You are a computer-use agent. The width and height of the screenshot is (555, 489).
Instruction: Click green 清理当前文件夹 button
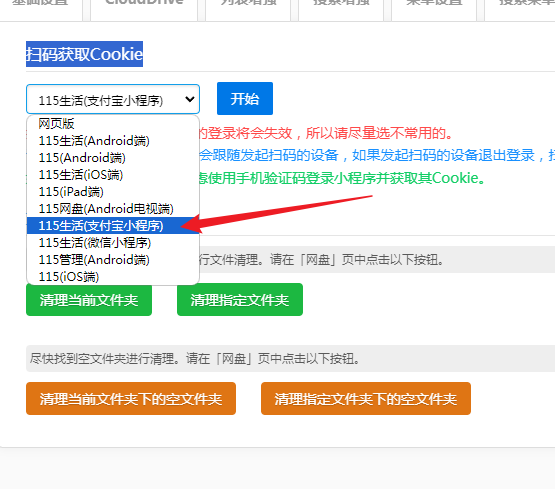coord(89,300)
